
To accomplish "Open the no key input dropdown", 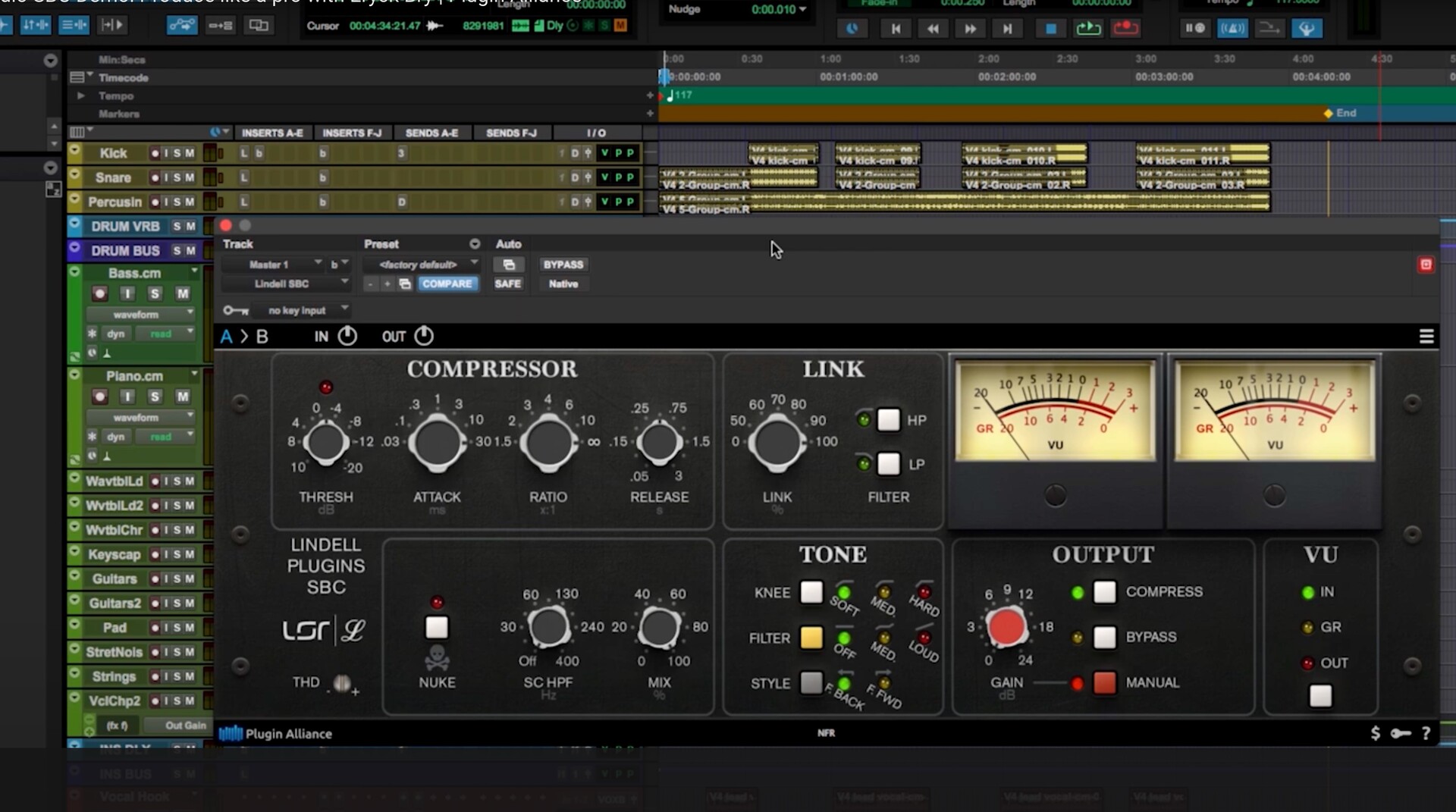I will click(x=302, y=310).
